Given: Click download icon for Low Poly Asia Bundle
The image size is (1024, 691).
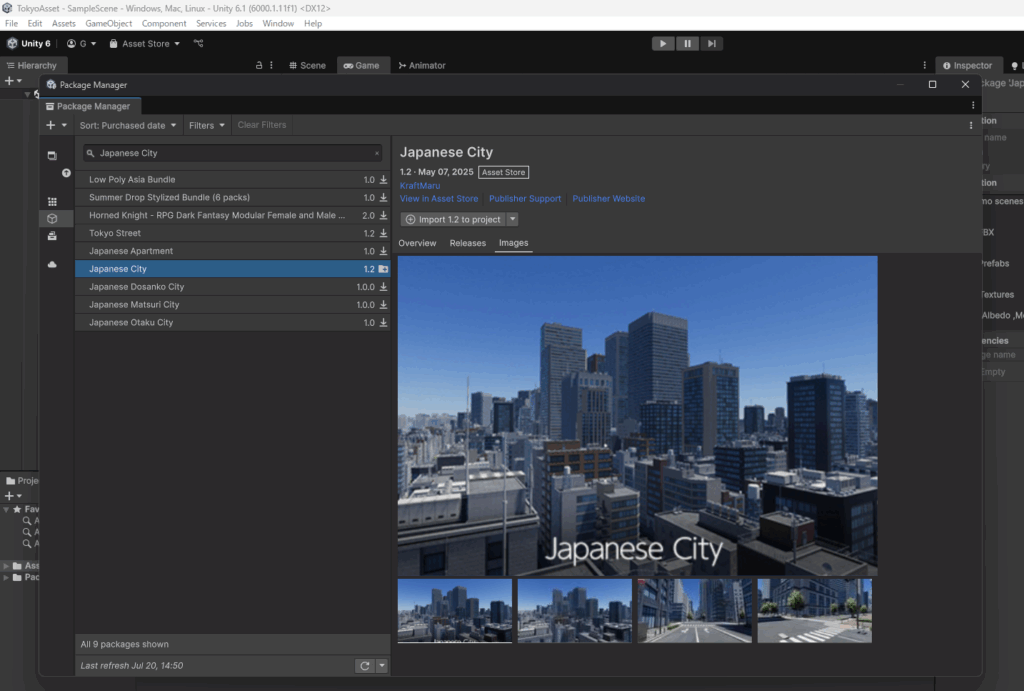Looking at the screenshot, I should 383,180.
